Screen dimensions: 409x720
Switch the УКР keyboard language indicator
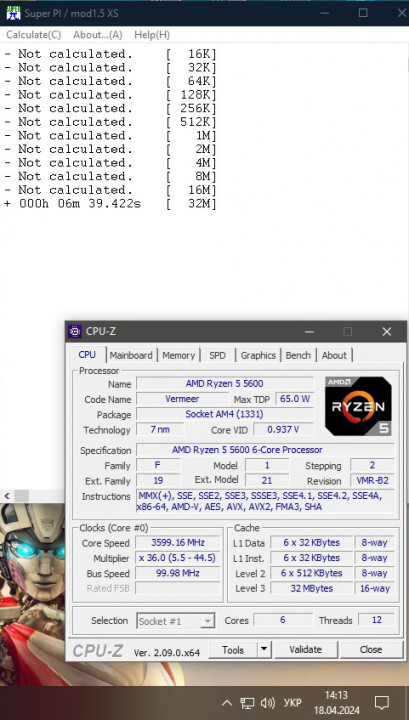click(x=292, y=703)
